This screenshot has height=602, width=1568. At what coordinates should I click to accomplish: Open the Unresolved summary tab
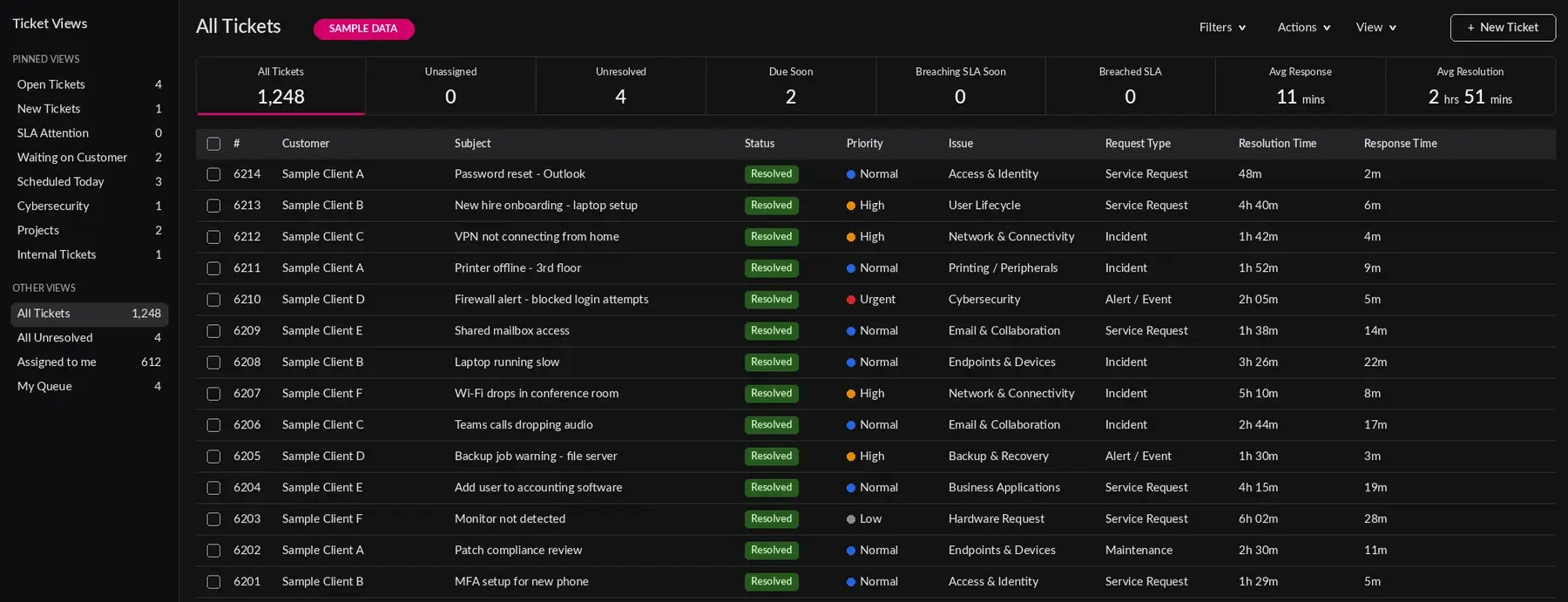click(x=620, y=86)
